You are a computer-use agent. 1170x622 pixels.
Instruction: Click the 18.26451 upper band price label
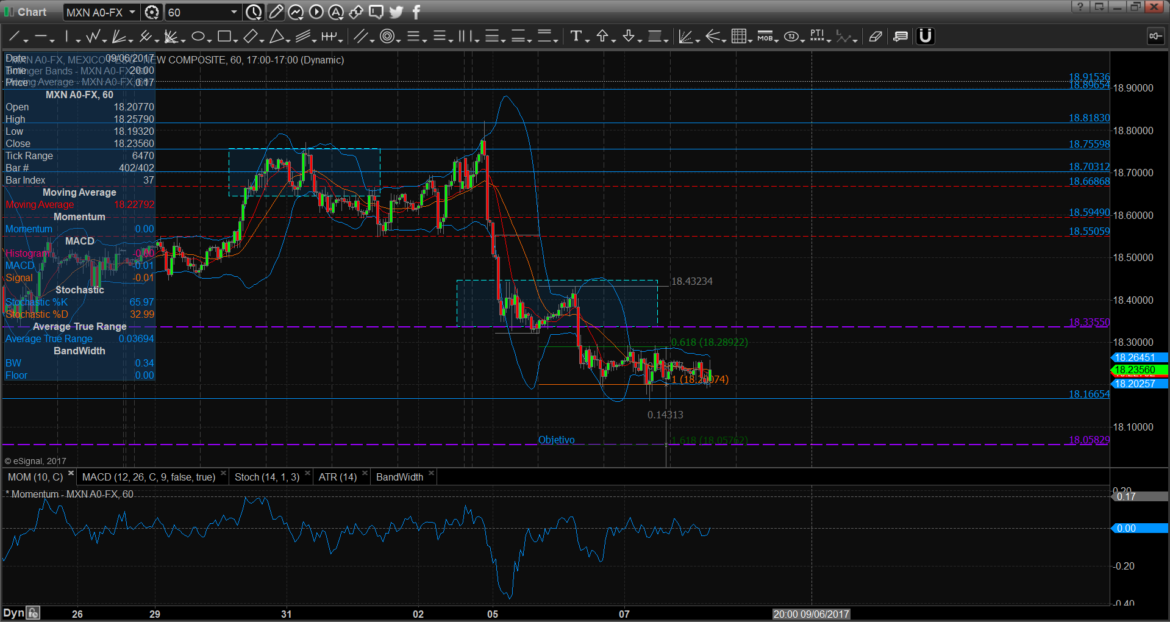[1139, 358]
